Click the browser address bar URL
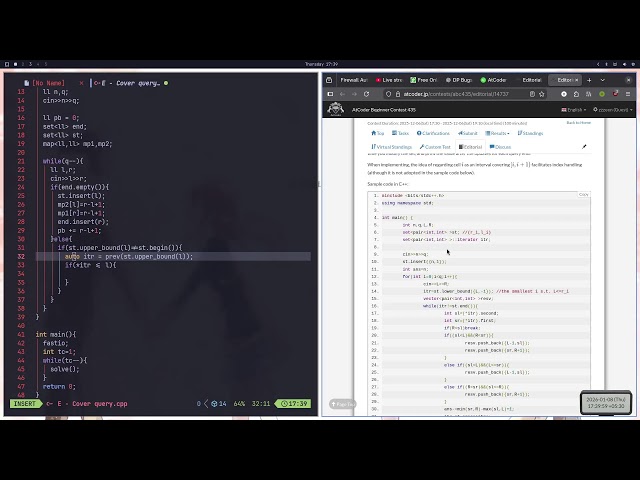Viewport: 640px width, 480px height. click(x=456, y=94)
